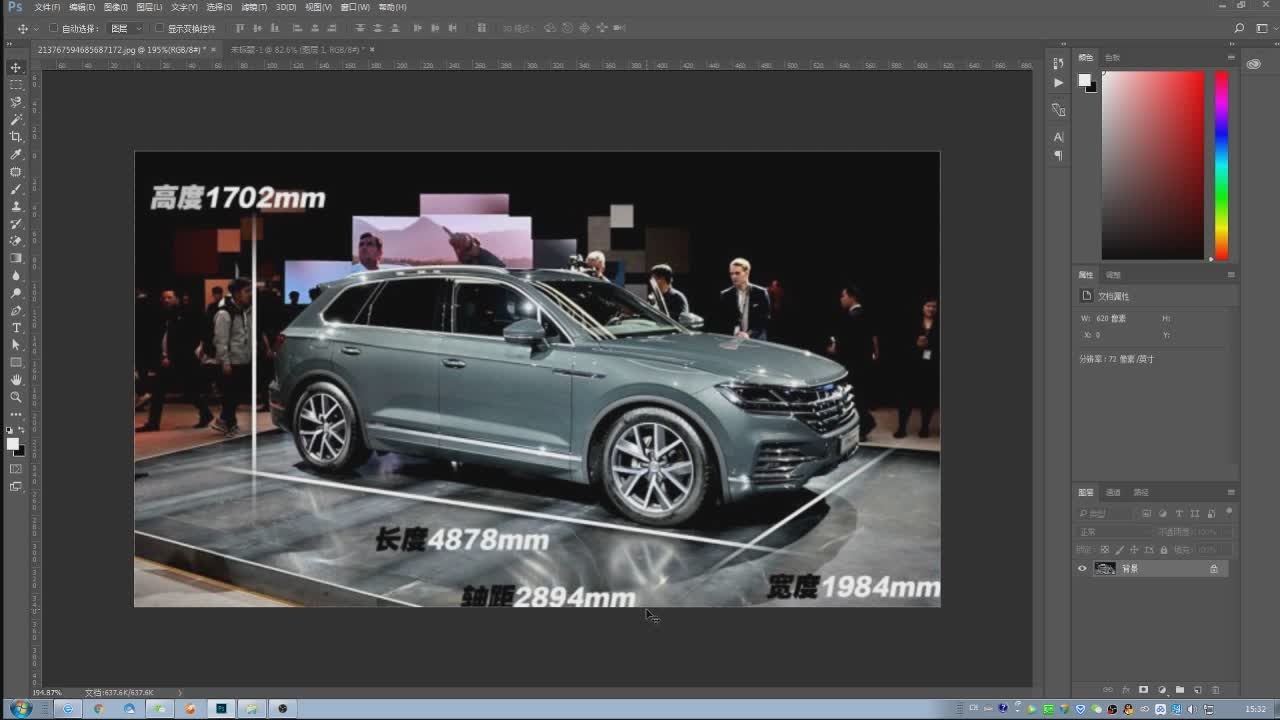The height and width of the screenshot is (720, 1280).
Task: Toggle layer filter switch
Action: [x=1229, y=512]
